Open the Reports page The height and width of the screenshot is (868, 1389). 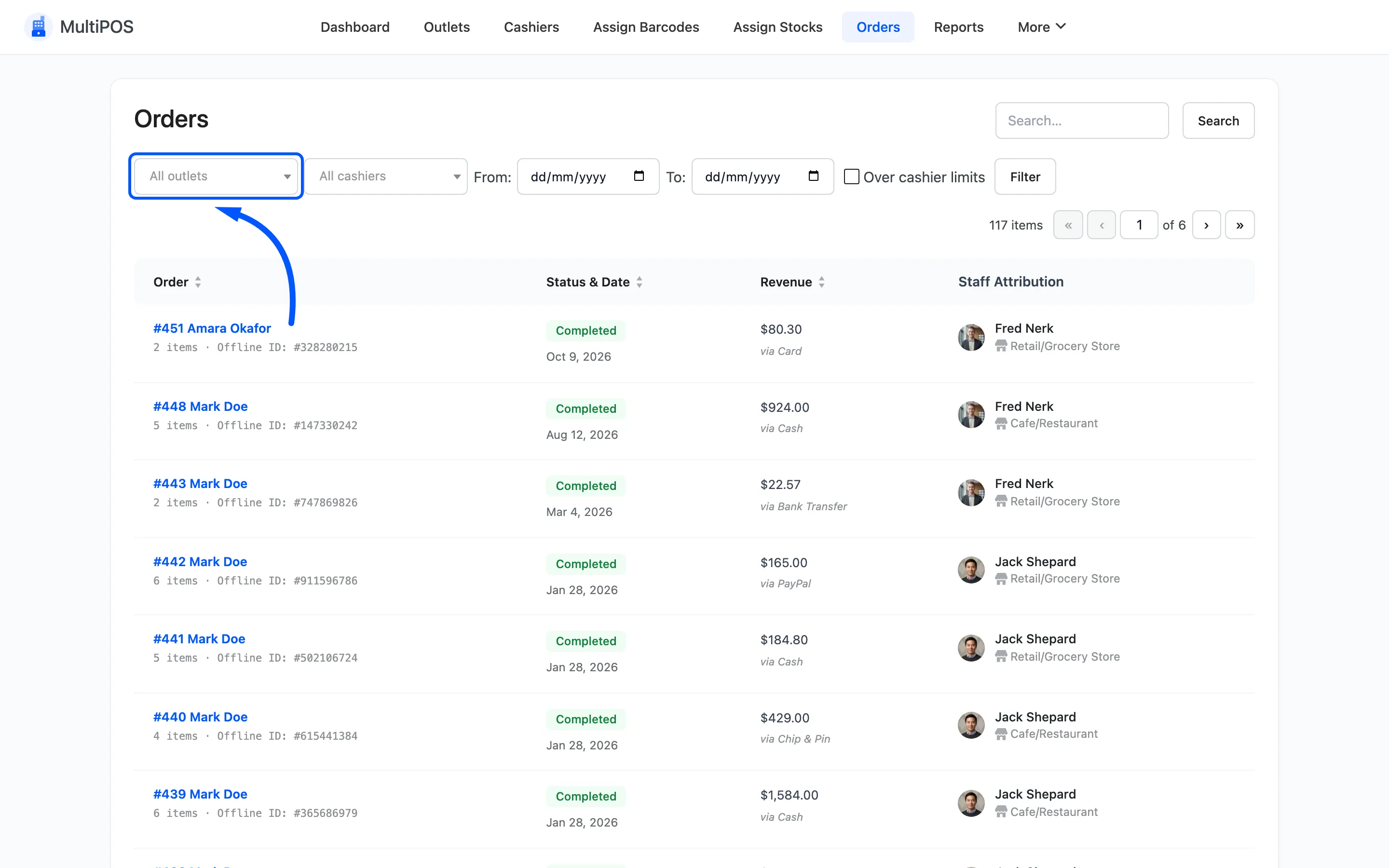958,27
